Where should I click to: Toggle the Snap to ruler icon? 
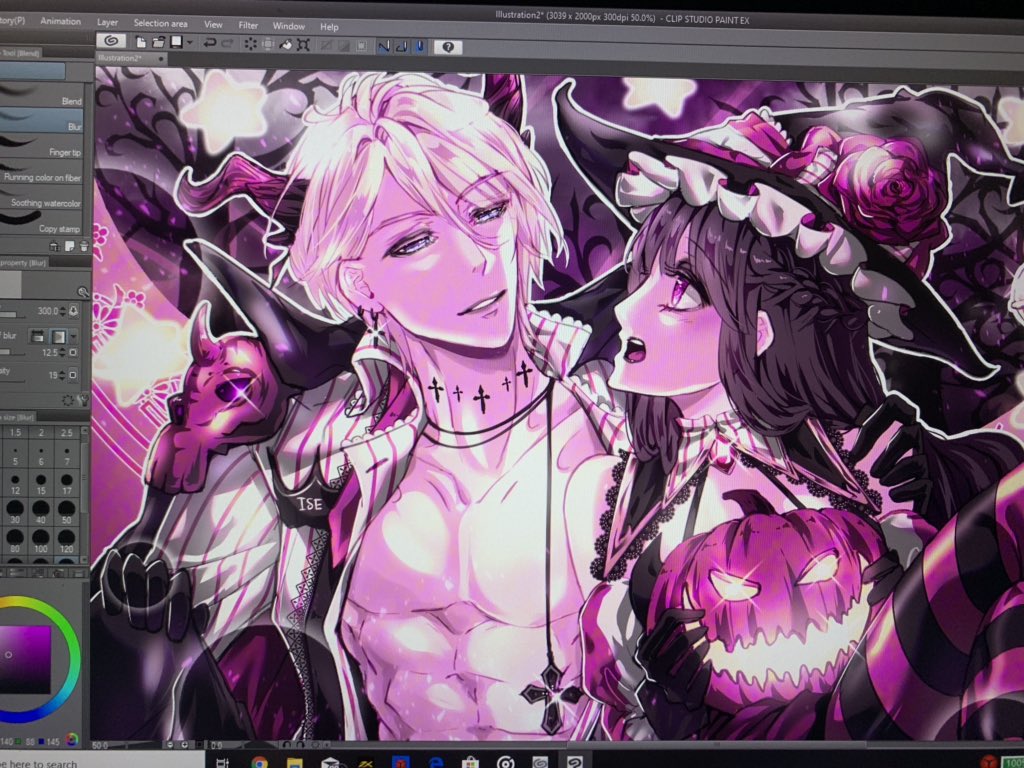point(384,46)
